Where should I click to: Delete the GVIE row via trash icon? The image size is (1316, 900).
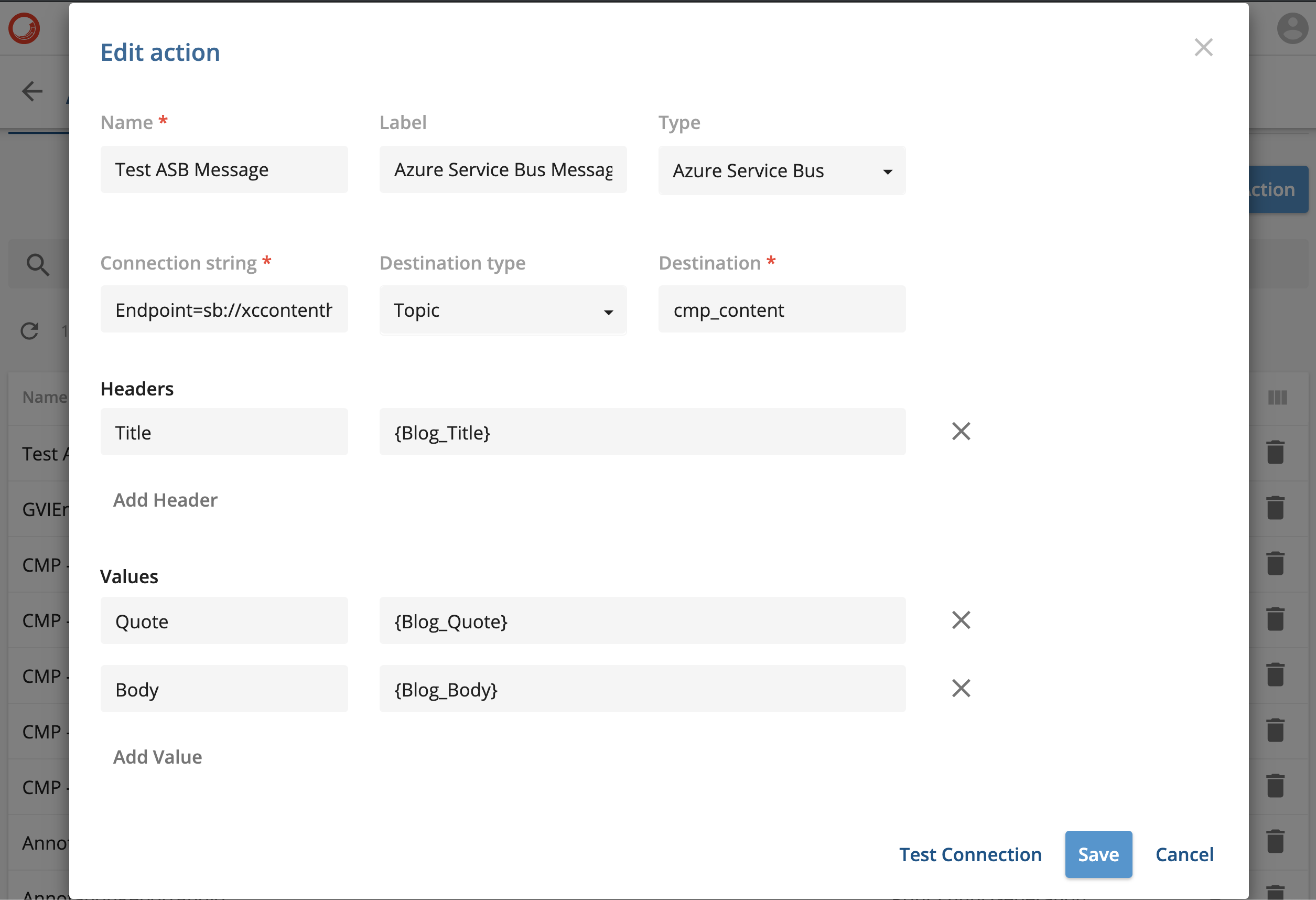pos(1275,508)
